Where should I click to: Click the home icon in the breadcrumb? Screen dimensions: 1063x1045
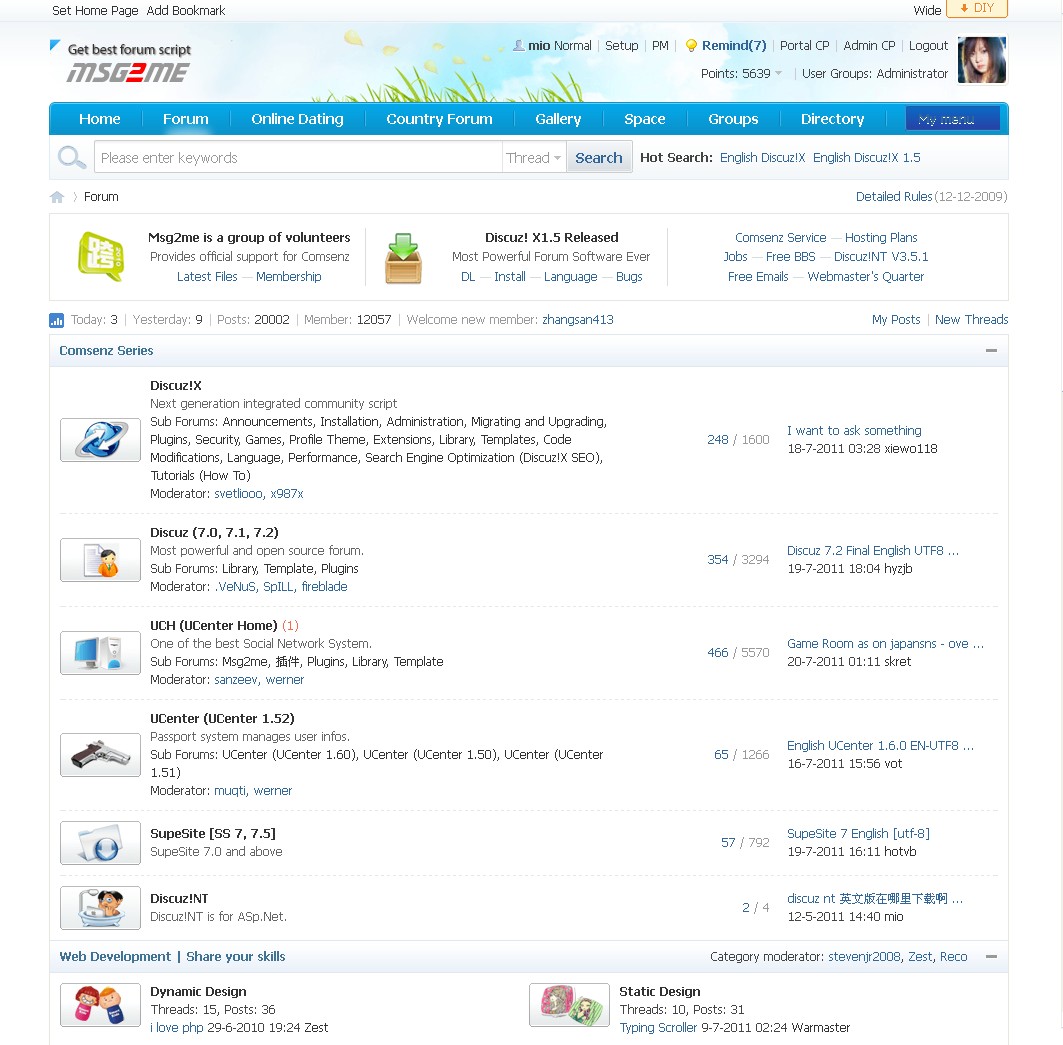(x=57, y=197)
